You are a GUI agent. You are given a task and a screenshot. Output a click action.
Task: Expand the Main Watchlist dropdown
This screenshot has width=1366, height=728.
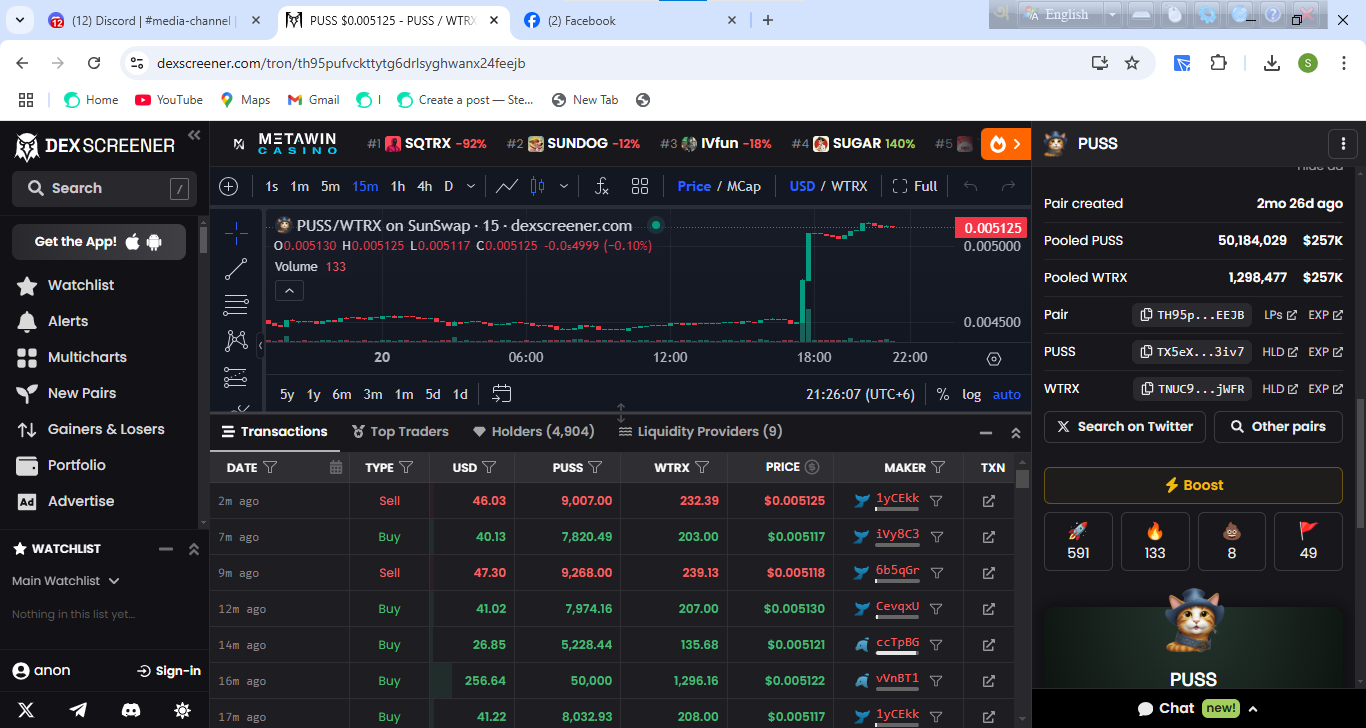pyautogui.click(x=66, y=581)
